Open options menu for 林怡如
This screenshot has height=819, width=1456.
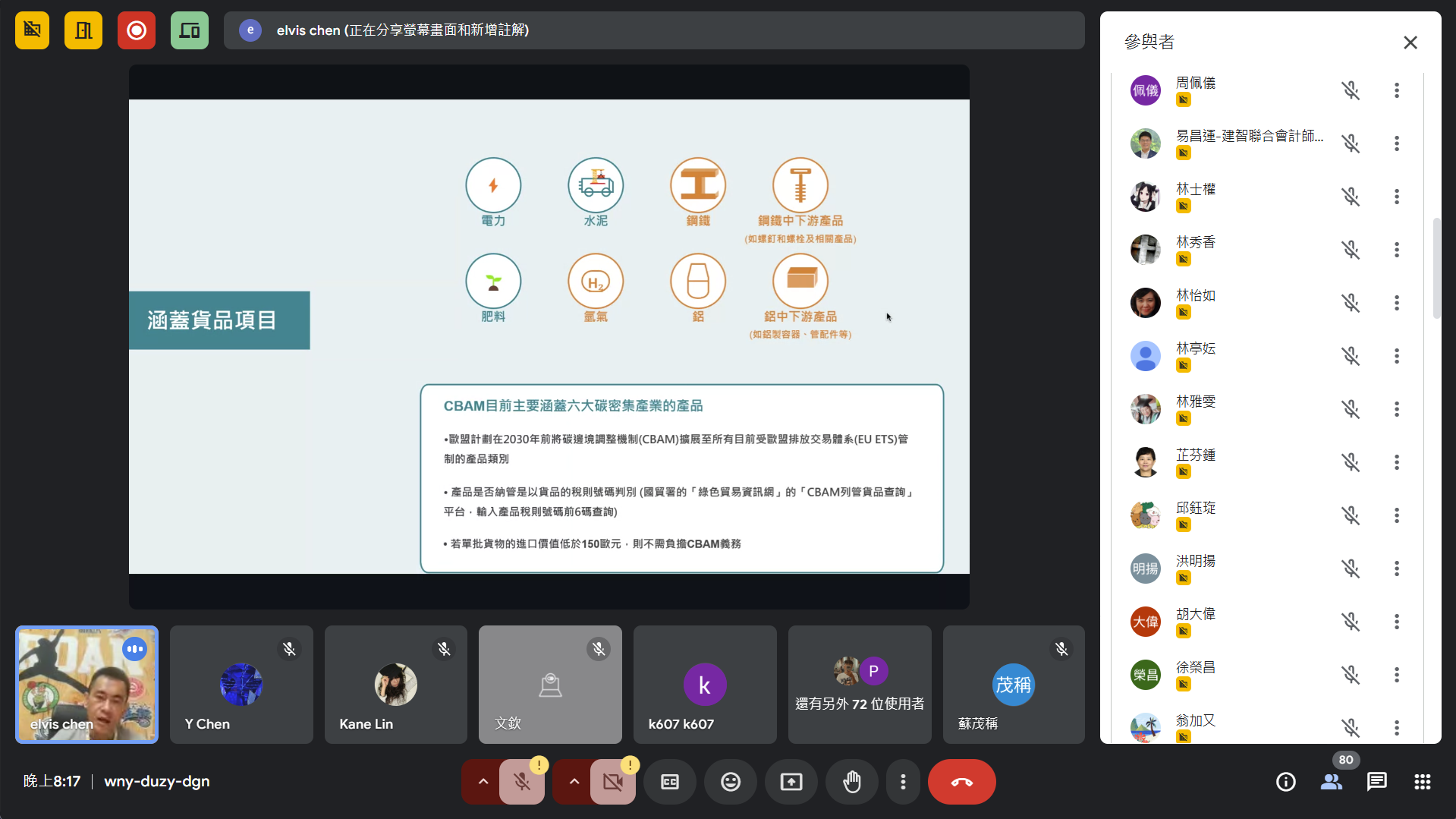tap(1396, 304)
